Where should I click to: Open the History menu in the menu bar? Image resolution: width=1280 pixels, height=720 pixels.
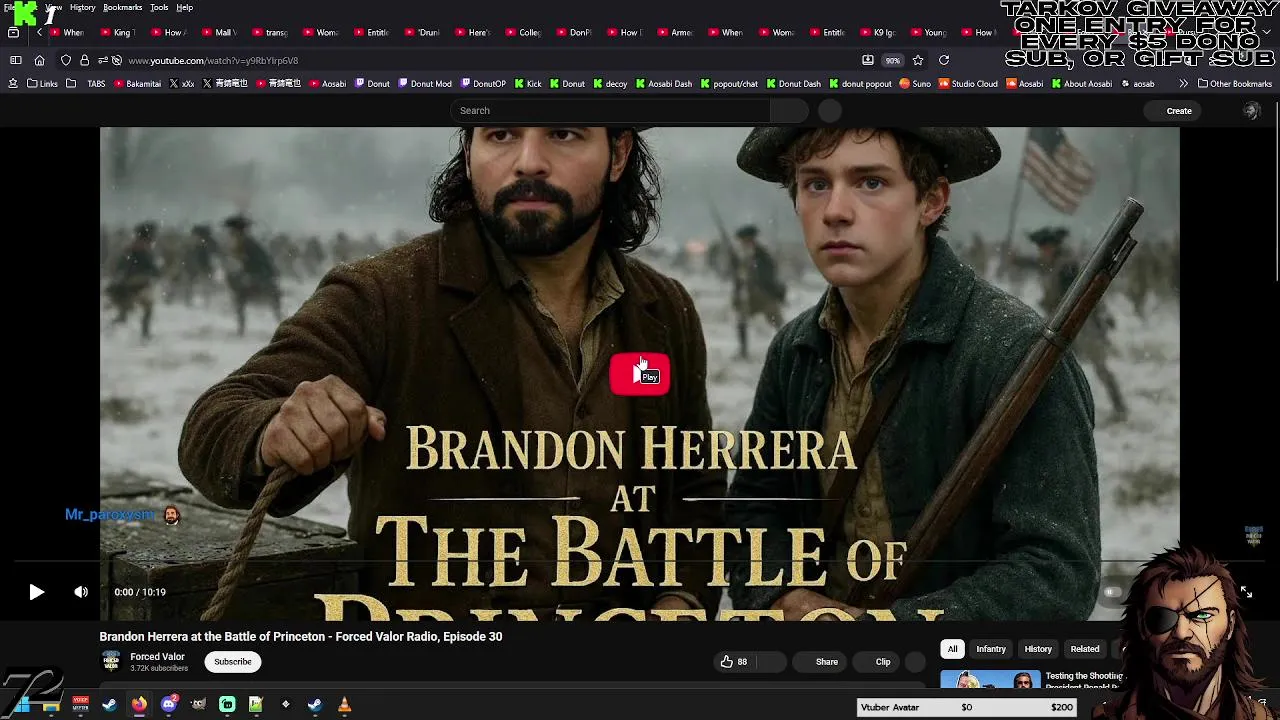click(83, 7)
